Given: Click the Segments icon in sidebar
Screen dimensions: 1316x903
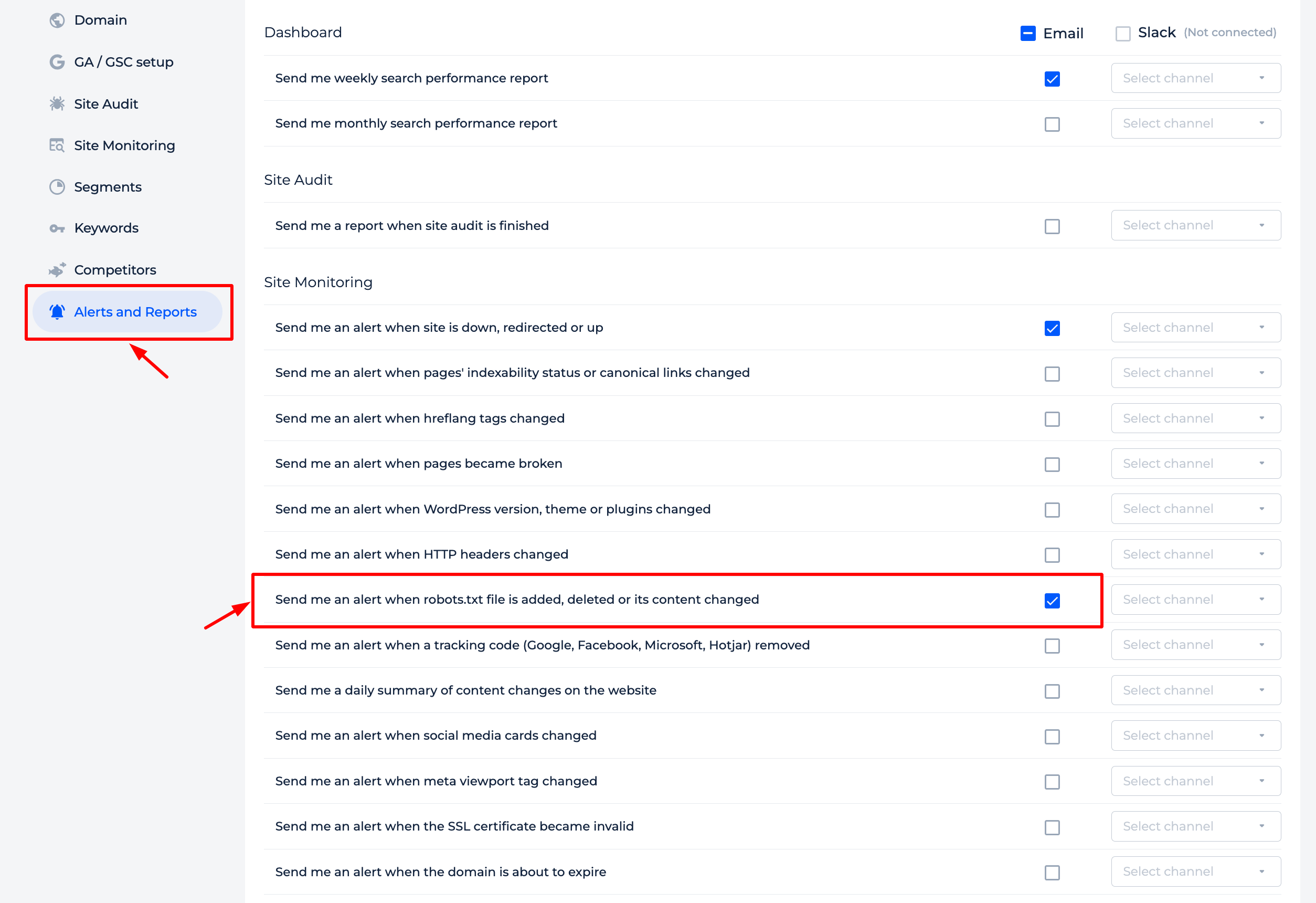Looking at the screenshot, I should tap(57, 187).
